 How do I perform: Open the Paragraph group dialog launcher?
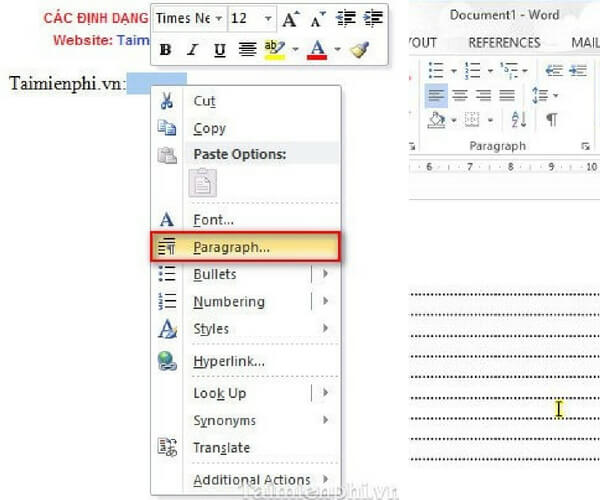pos(584,146)
